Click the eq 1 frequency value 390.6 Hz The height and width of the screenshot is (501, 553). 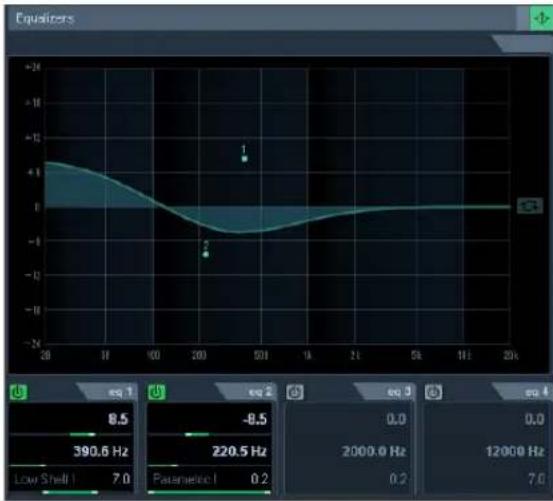click(x=101, y=451)
